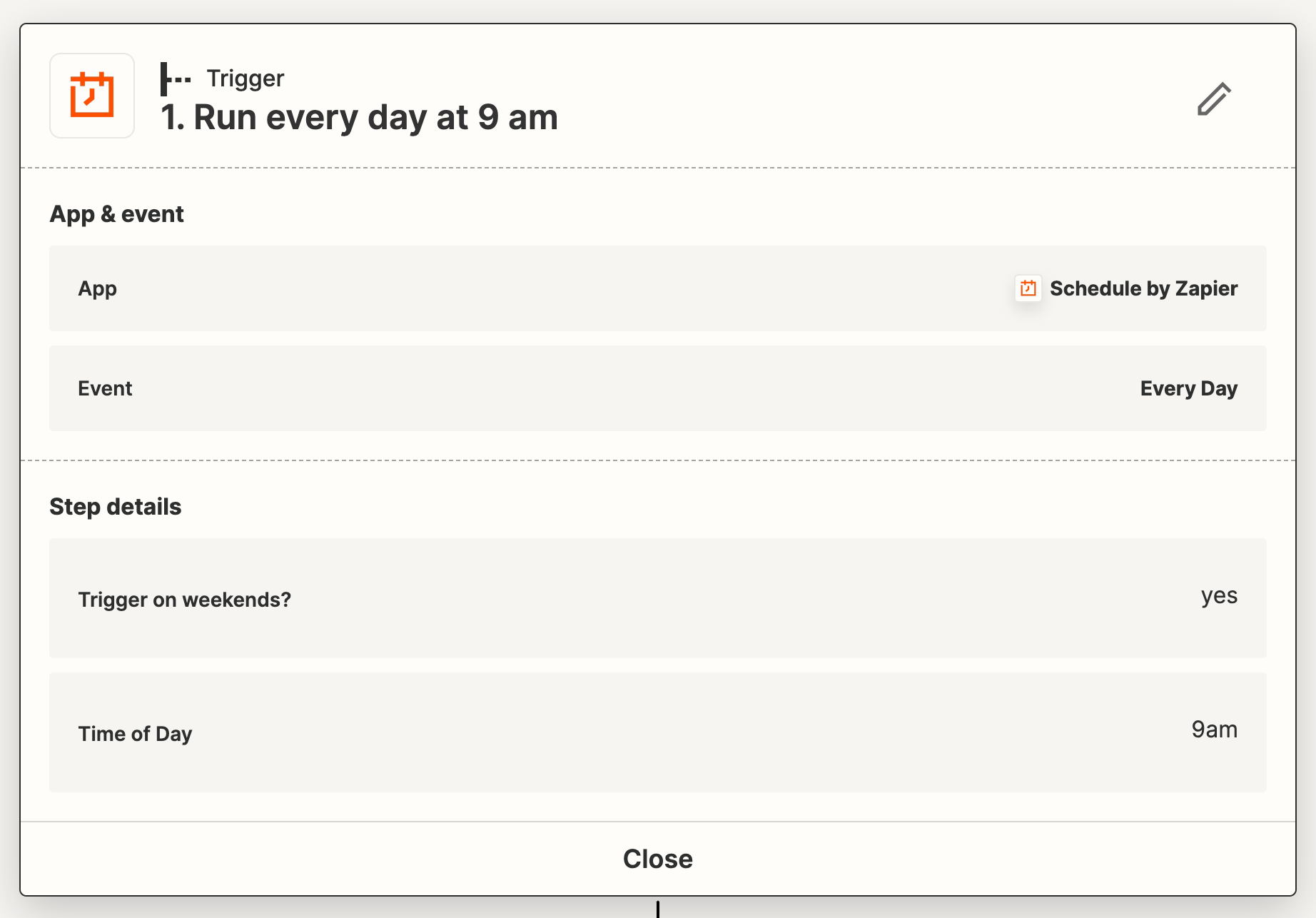Click the 'yes' weekend value
1316x918 pixels.
pyautogui.click(x=1219, y=595)
